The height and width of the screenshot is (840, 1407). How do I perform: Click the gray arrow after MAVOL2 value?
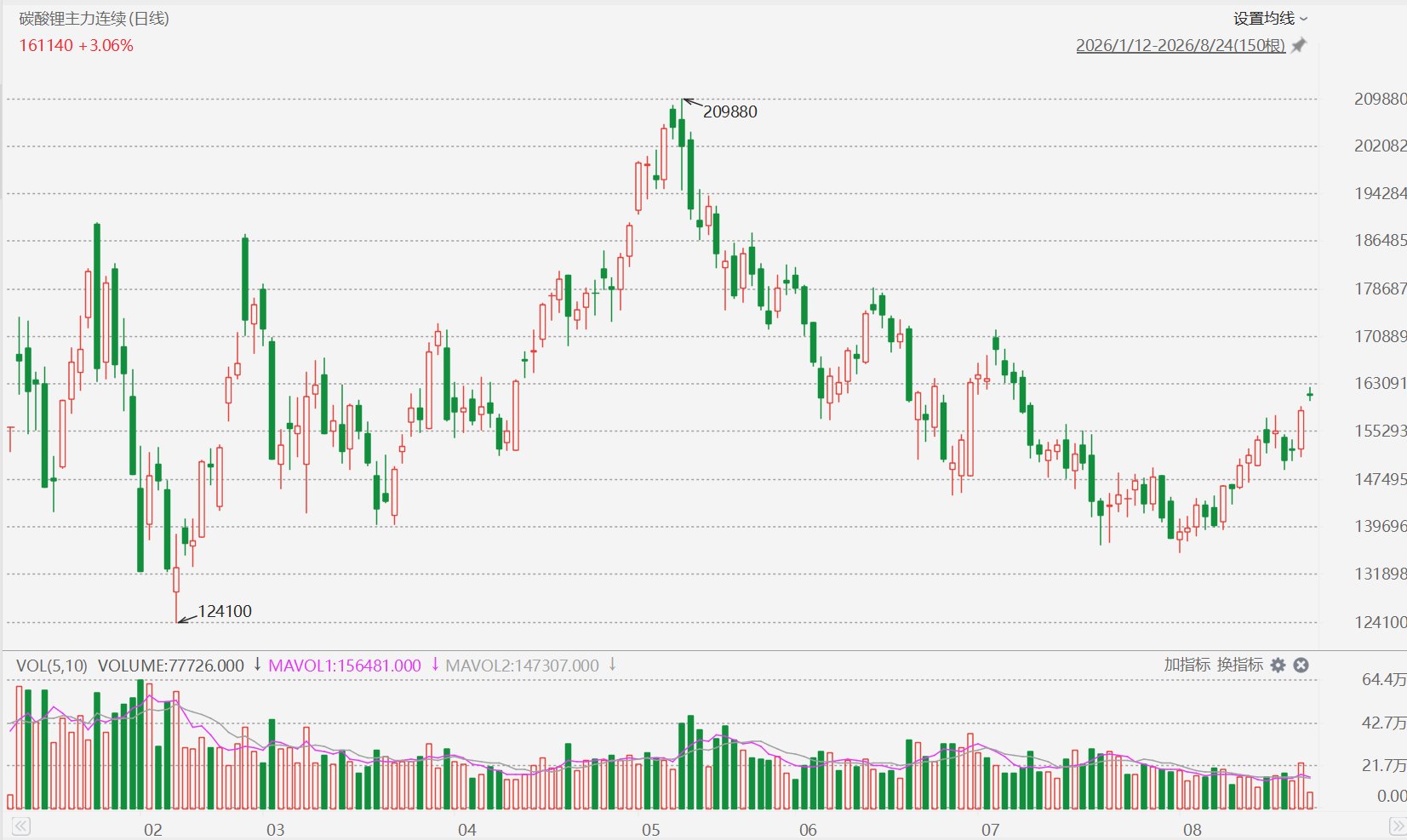click(x=612, y=664)
